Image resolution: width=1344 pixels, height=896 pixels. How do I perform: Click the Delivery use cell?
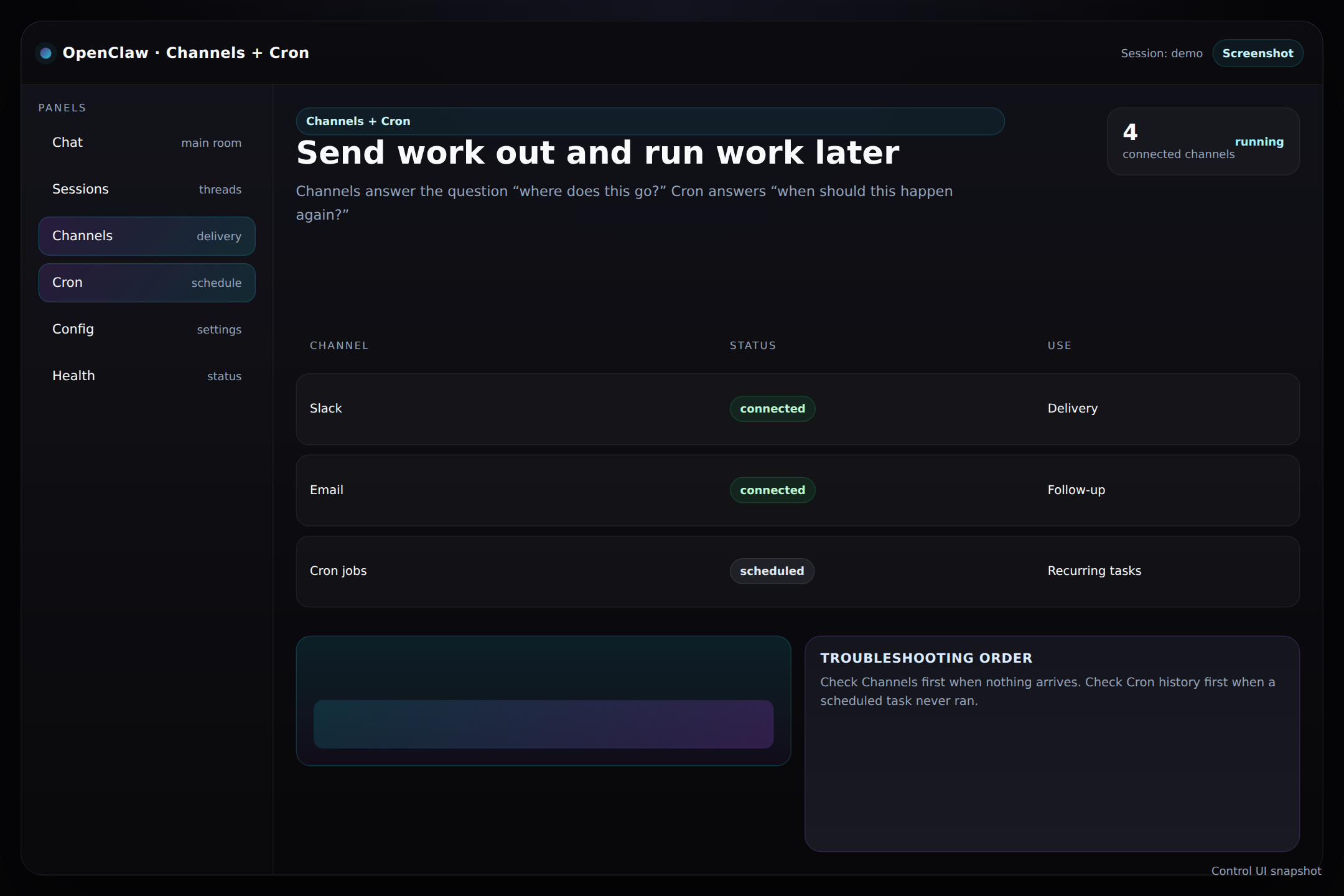click(1073, 409)
